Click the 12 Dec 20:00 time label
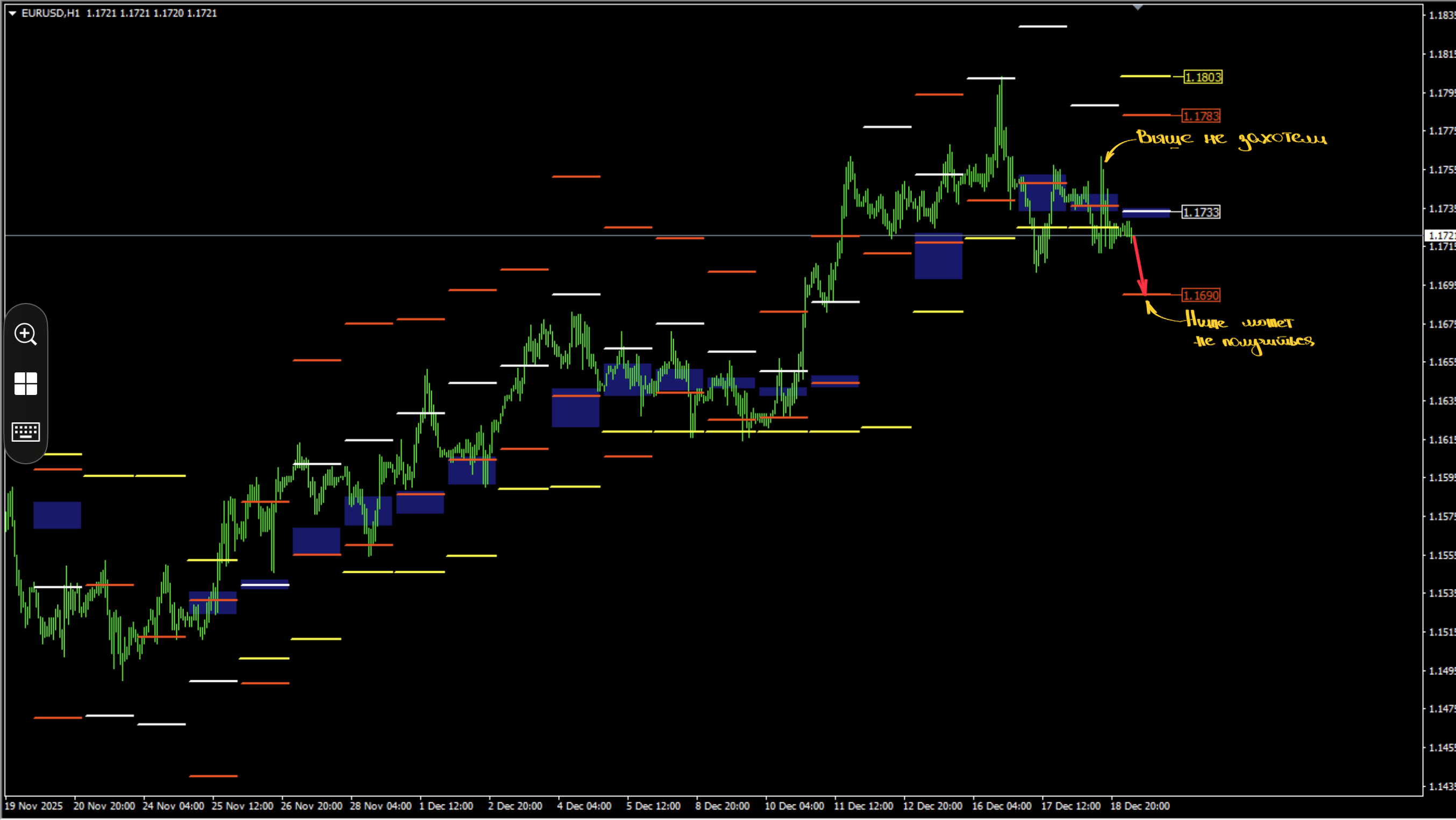 [x=932, y=806]
